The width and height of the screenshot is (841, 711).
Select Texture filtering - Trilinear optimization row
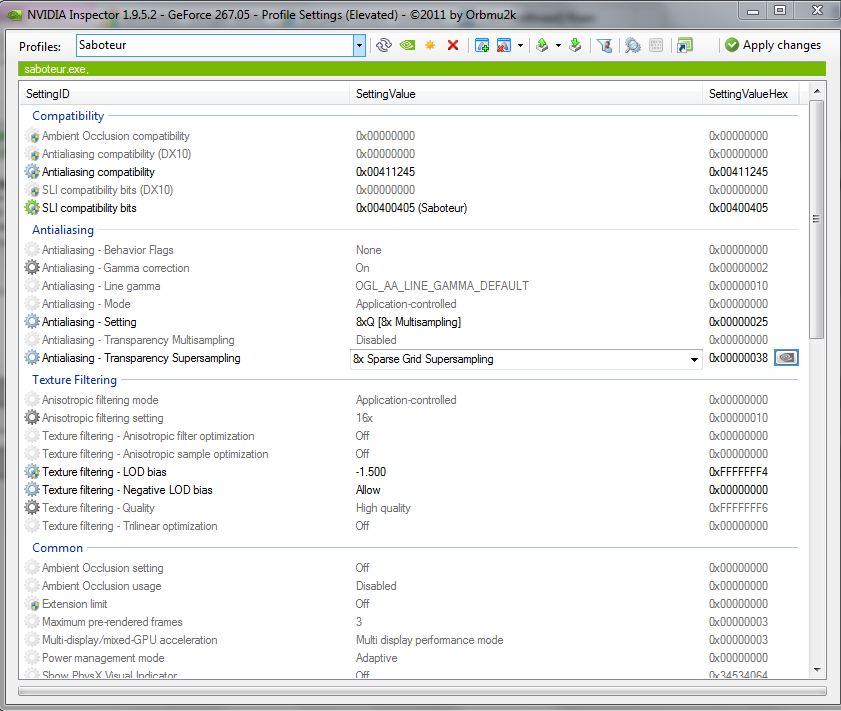[x=410, y=526]
